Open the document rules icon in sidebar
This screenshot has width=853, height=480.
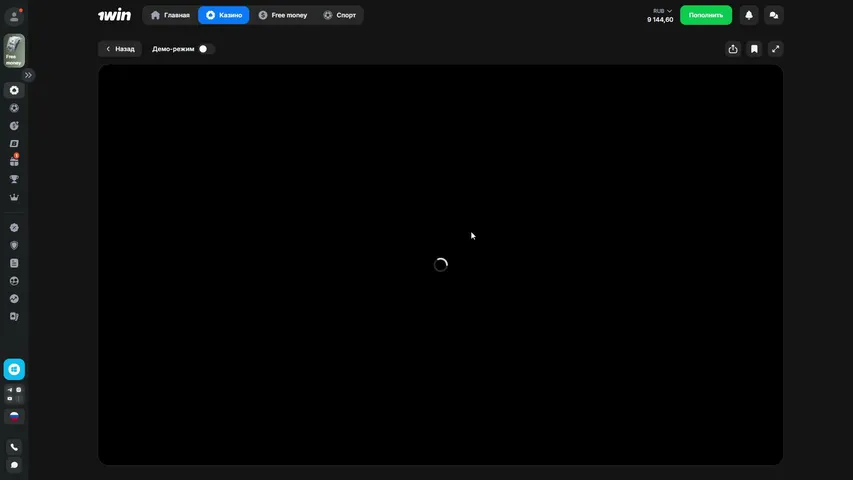pyautogui.click(x=14, y=263)
